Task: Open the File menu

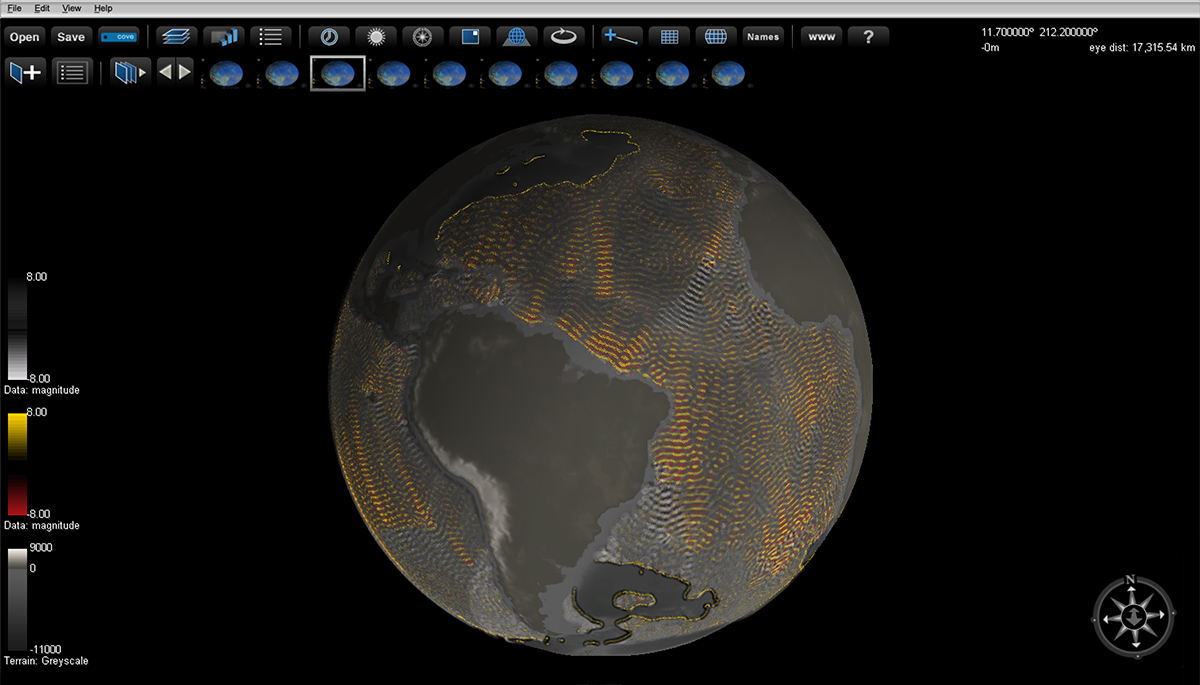Action: pos(15,8)
